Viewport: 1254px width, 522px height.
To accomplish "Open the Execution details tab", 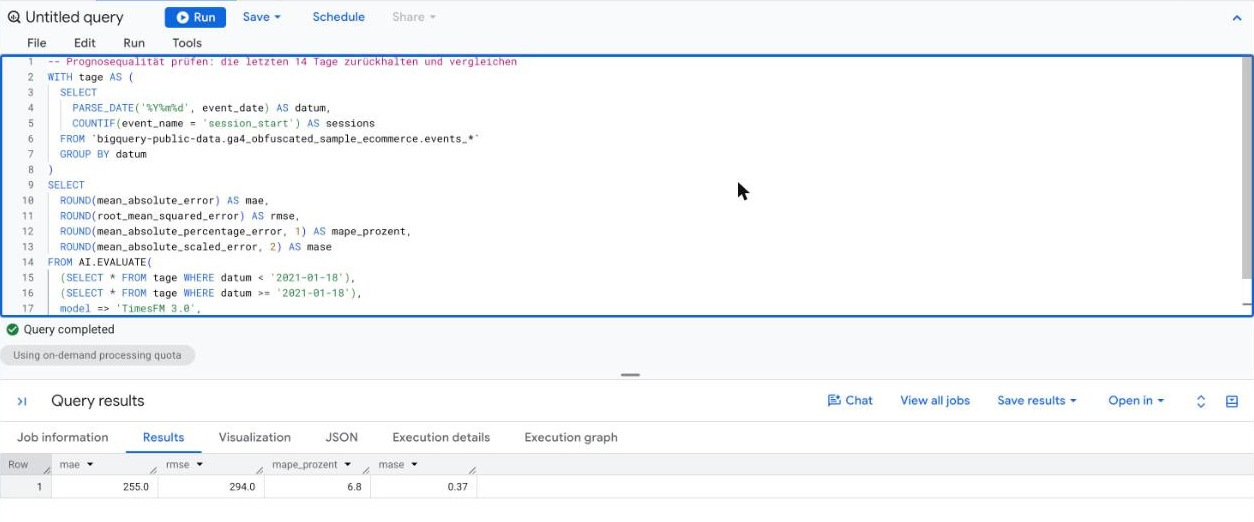I will click(x=441, y=437).
